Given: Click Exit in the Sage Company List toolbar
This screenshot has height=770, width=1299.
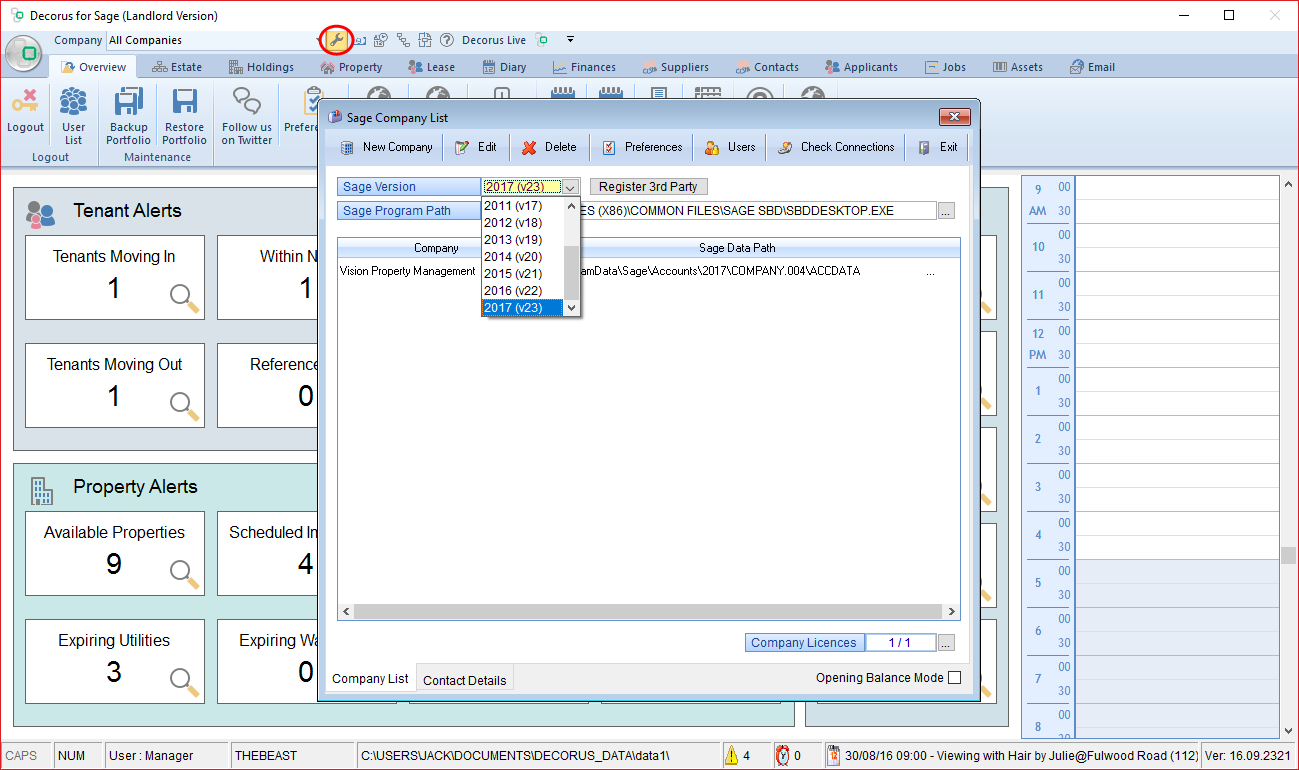Looking at the screenshot, I should click(x=937, y=147).
